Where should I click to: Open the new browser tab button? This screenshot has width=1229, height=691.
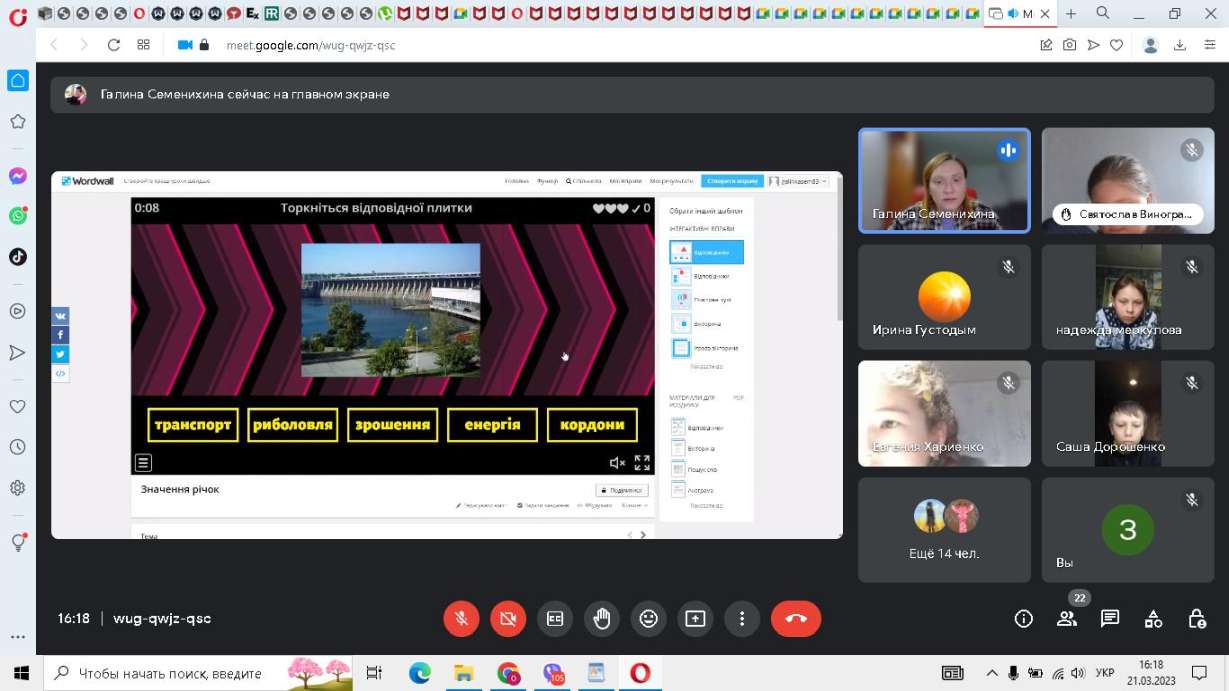click(1071, 14)
